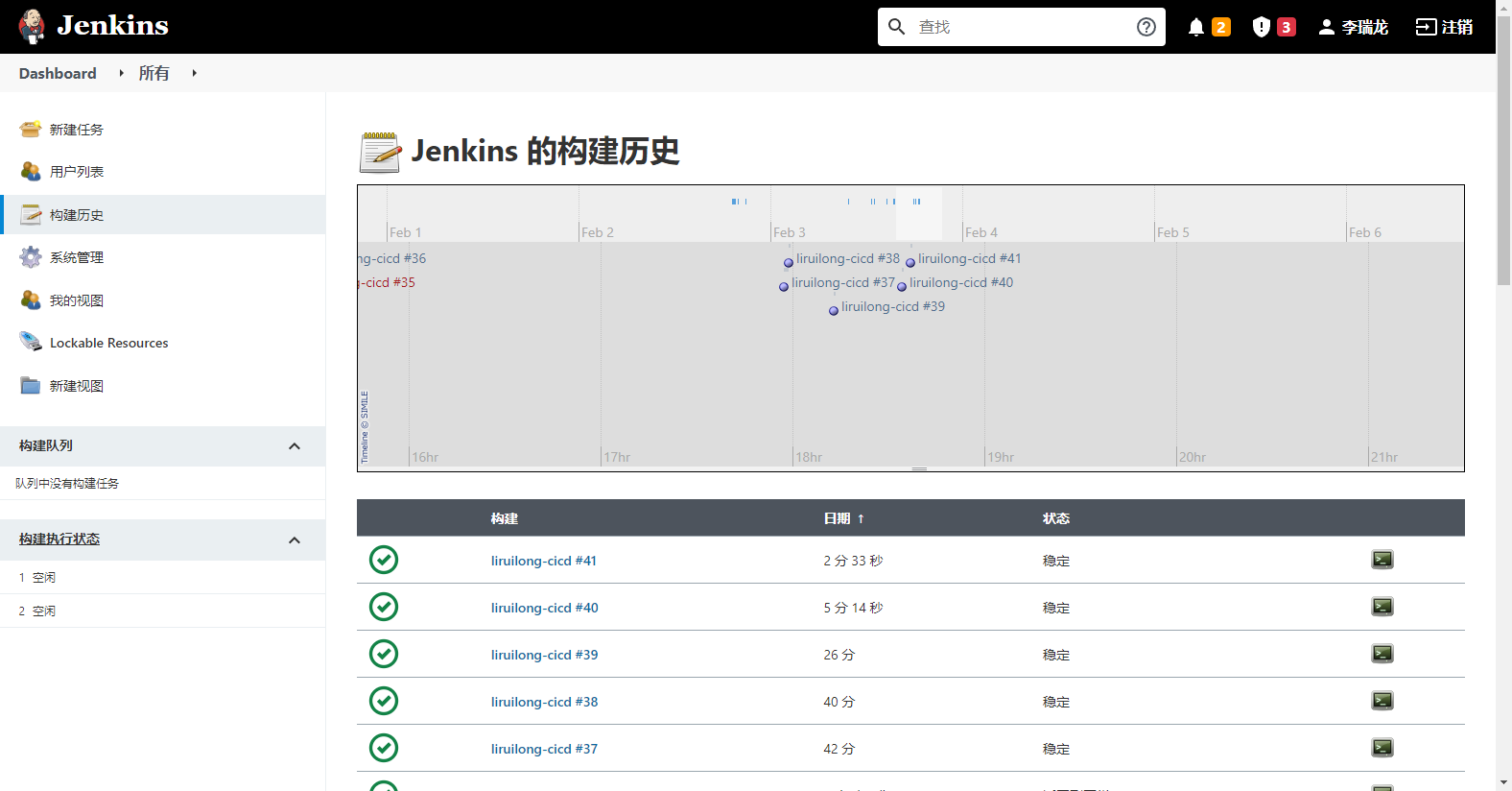1512x791 pixels.
Task: Click the timeline resize handle below chart
Action: (x=919, y=469)
